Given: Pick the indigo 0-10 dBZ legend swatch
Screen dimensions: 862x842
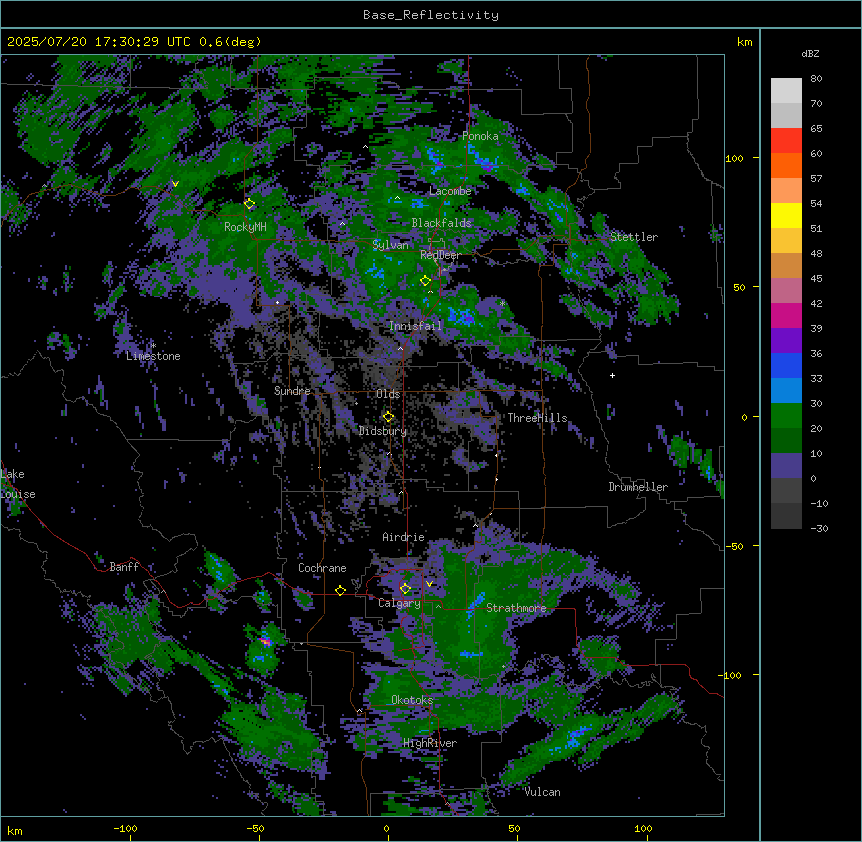Looking at the screenshot, I should pos(786,466).
